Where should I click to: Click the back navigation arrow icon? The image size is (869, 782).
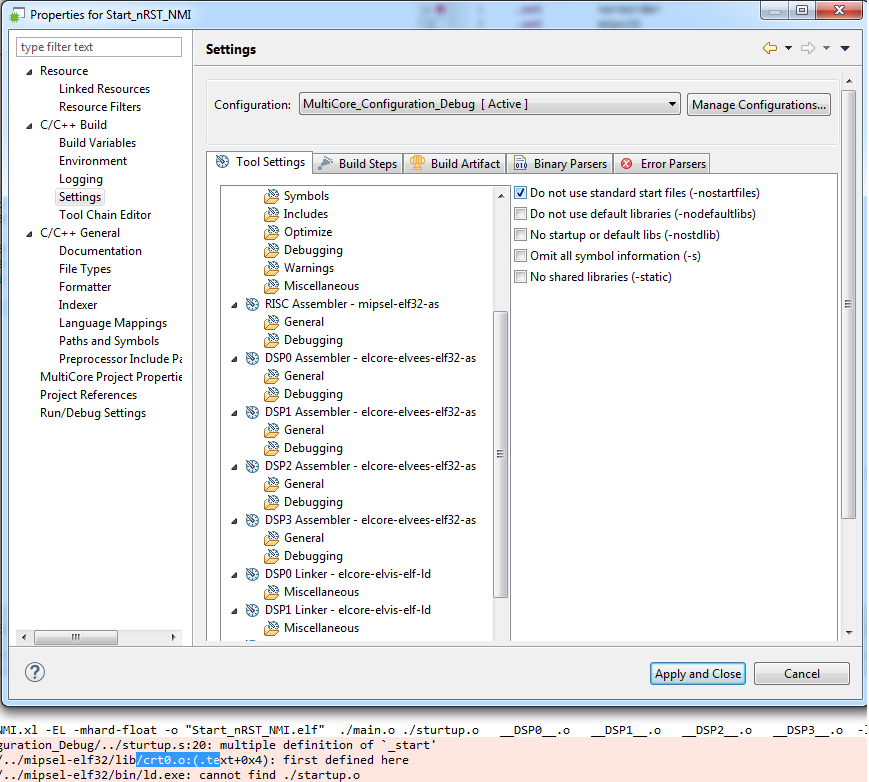pos(769,48)
